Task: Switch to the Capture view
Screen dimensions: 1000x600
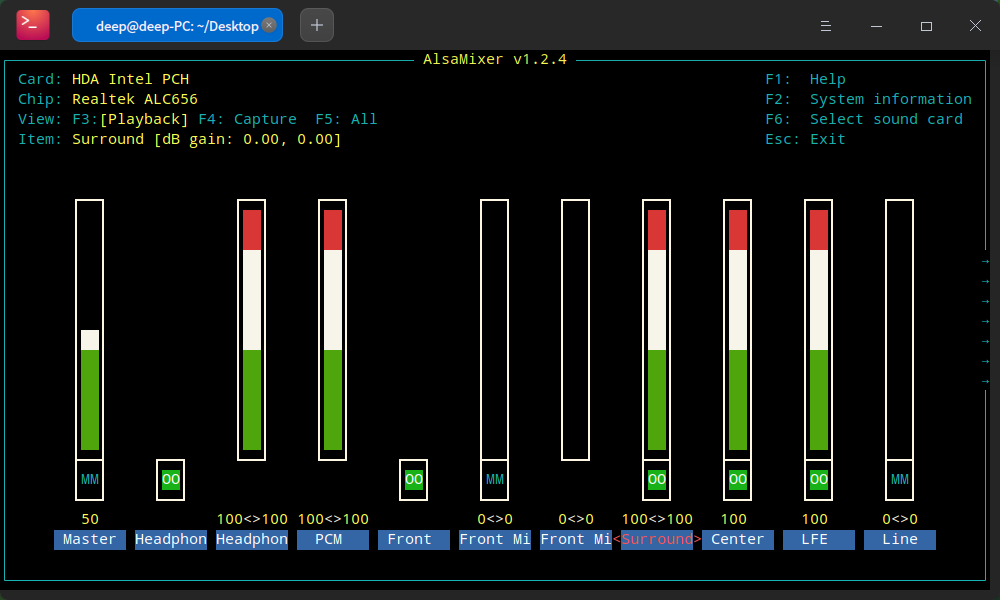Action: [247, 119]
